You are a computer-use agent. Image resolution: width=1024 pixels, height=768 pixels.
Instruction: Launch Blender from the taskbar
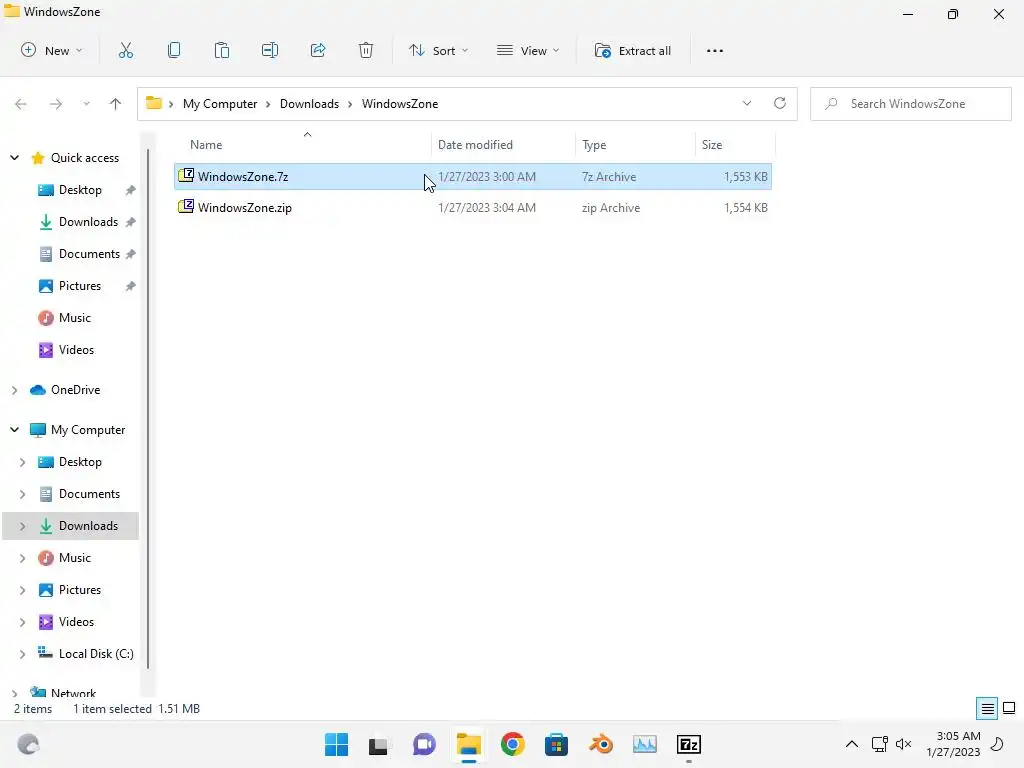601,744
